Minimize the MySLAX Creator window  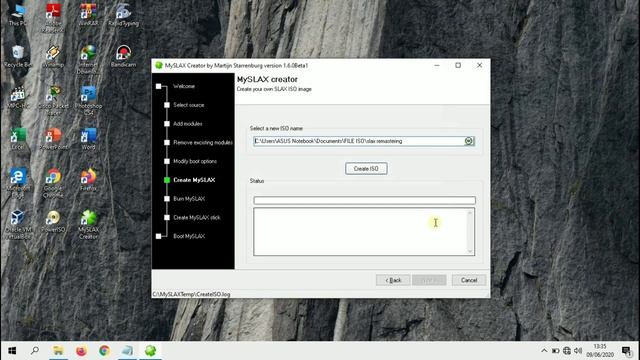point(437,65)
